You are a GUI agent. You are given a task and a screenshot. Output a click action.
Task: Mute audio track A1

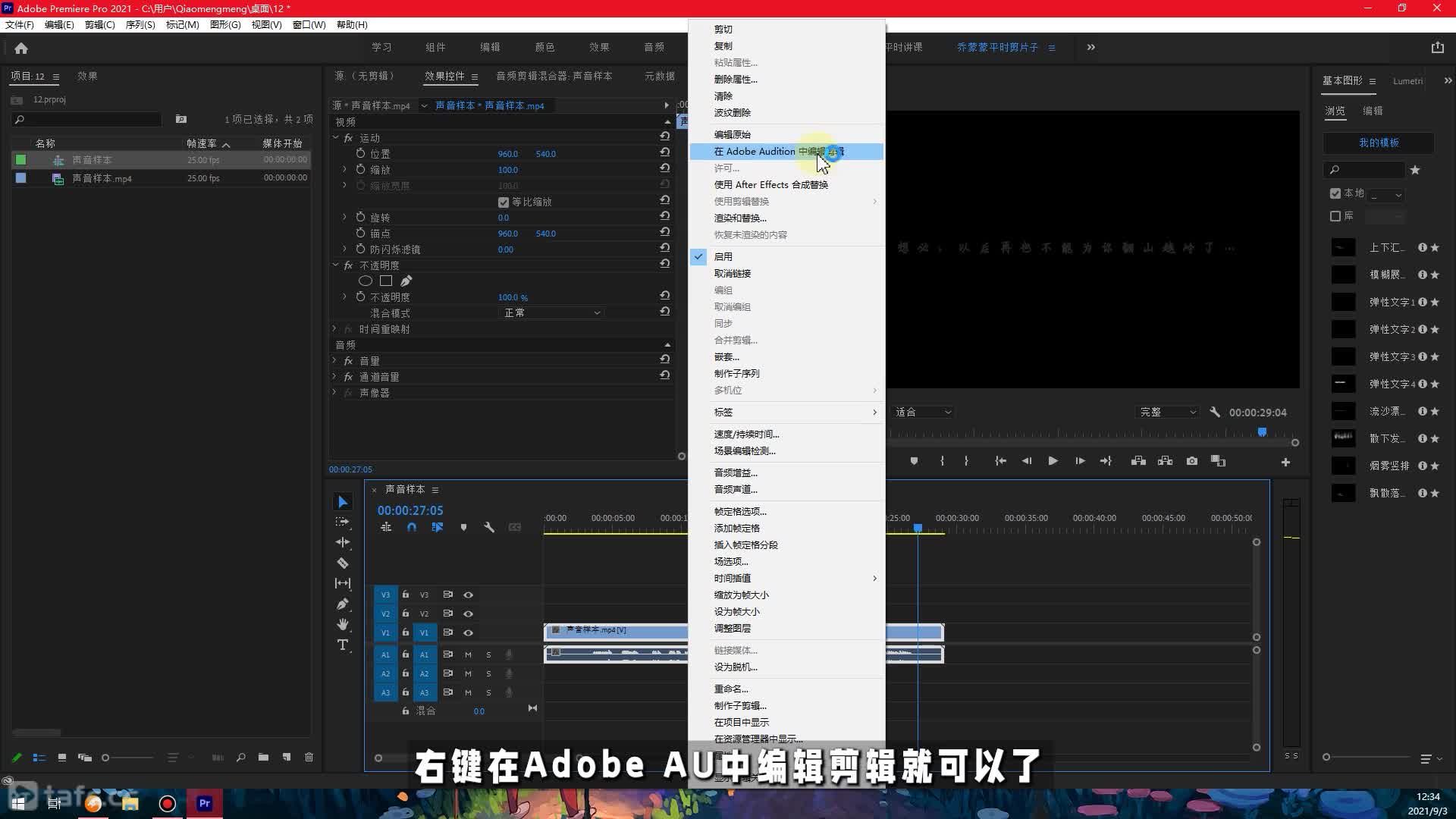pos(468,654)
